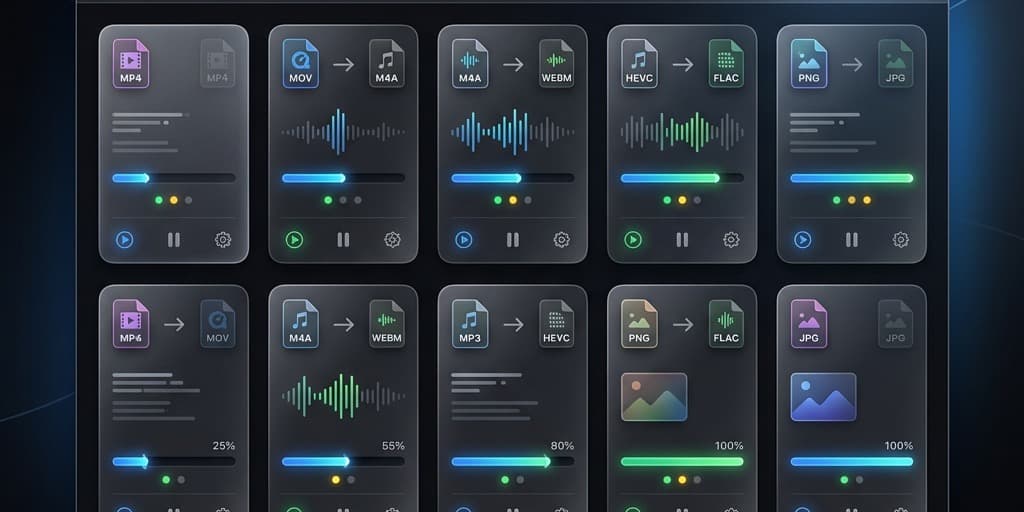This screenshot has height=512, width=1024.
Task: Open the purple image thumbnail on JPG card
Action: (824, 396)
